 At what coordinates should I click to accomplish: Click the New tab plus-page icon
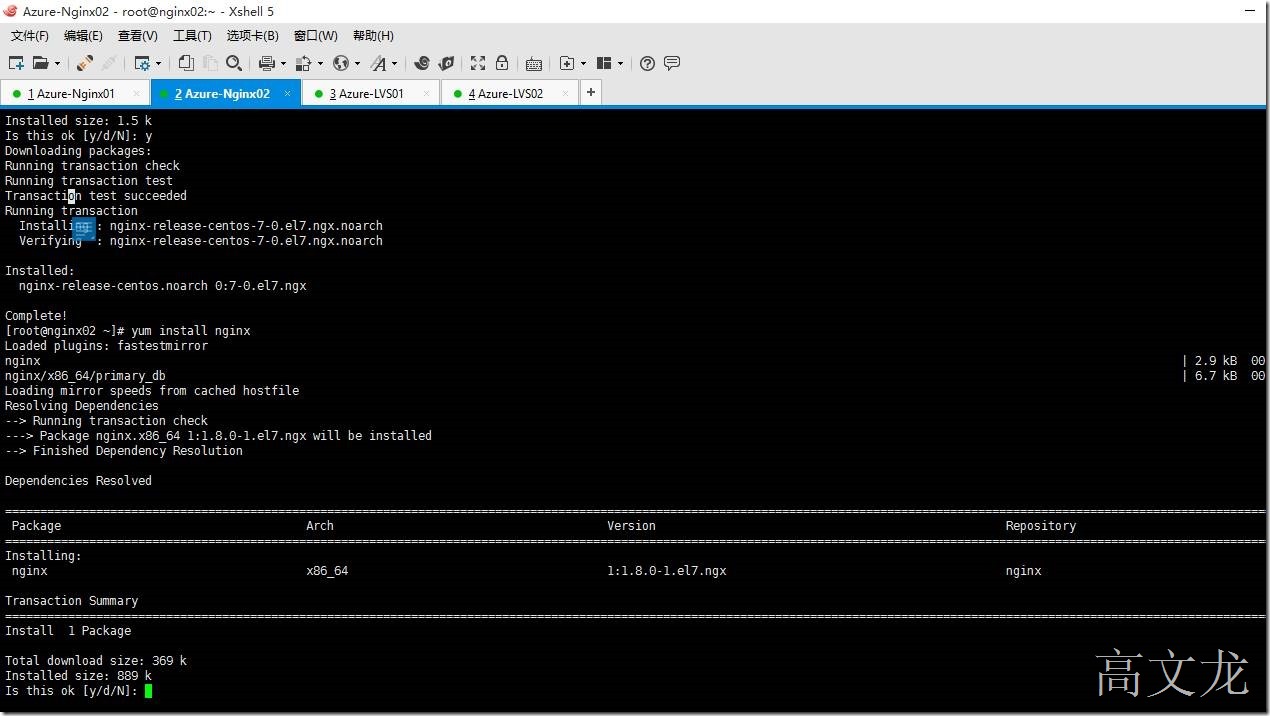click(x=566, y=63)
